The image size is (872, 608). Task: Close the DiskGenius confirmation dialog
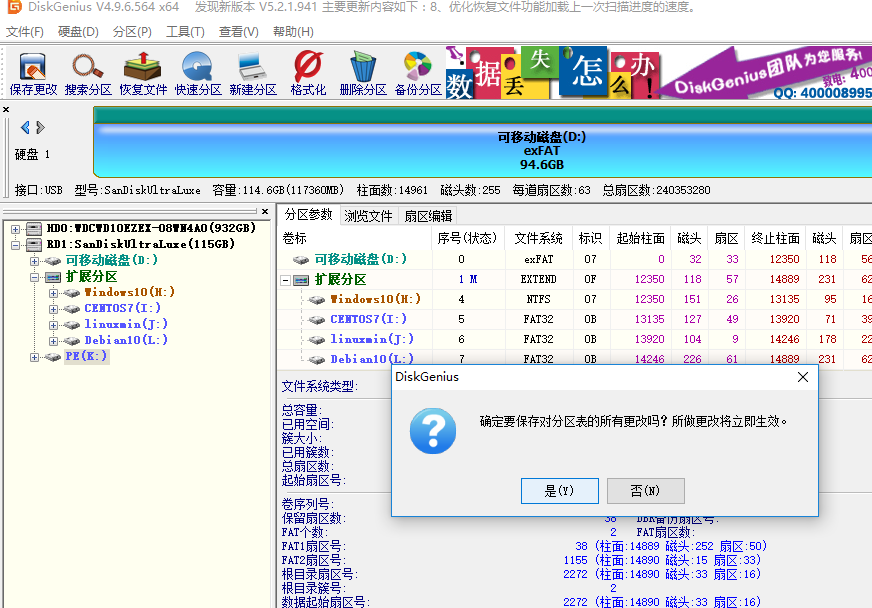[x=802, y=377]
